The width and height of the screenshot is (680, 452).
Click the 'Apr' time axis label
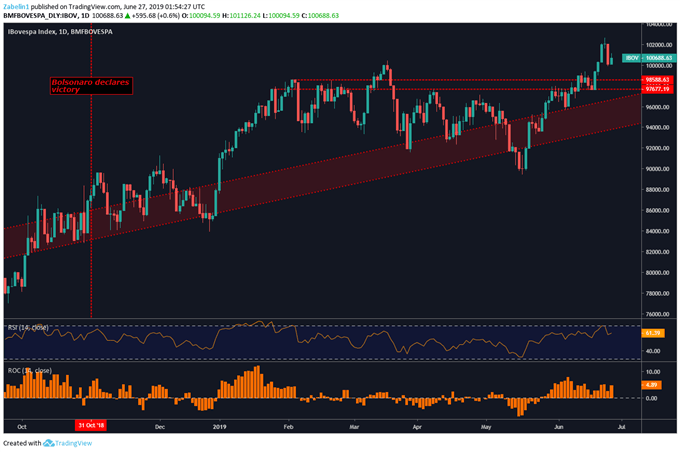coord(417,427)
